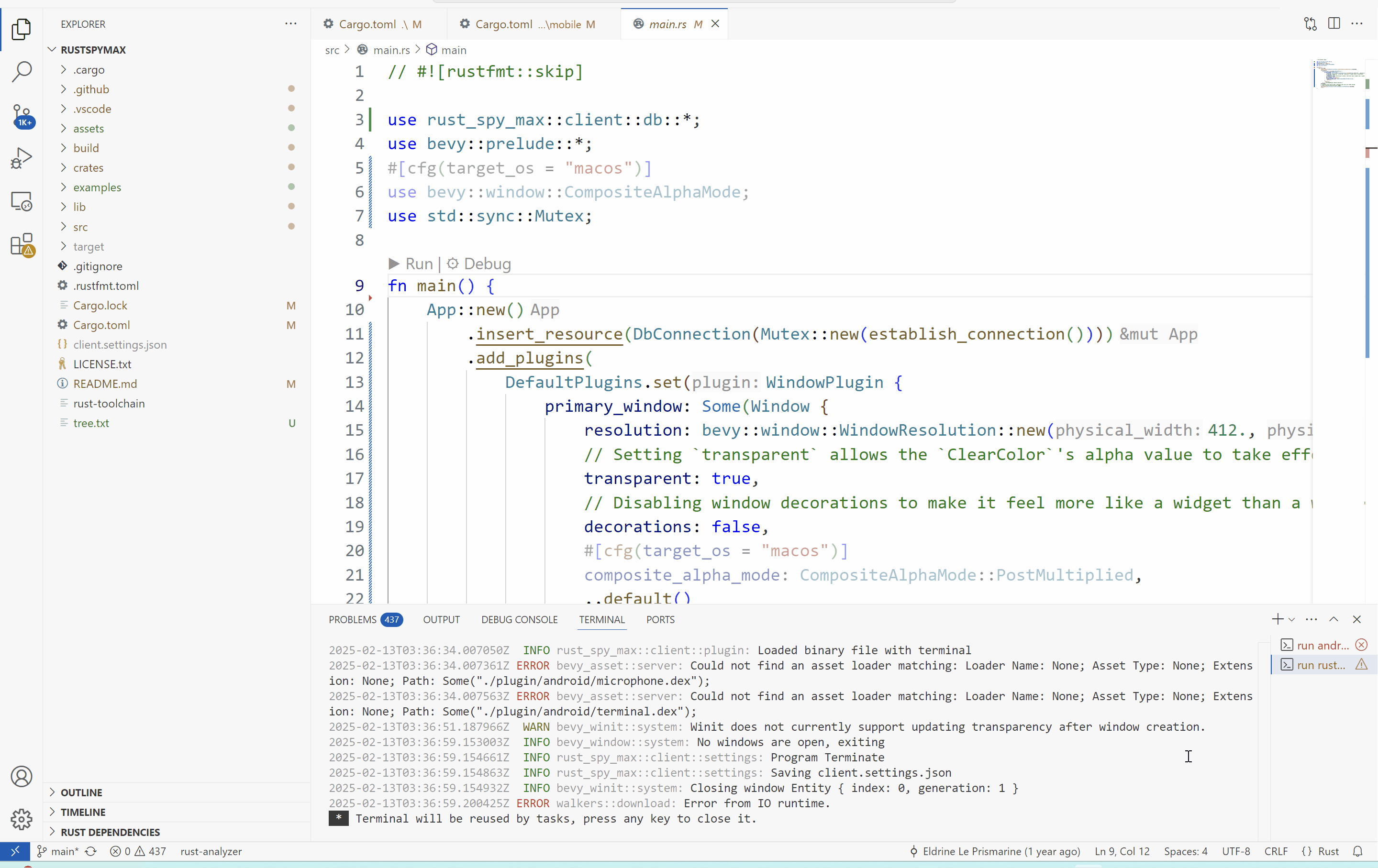Expand the src folder

point(178,226)
